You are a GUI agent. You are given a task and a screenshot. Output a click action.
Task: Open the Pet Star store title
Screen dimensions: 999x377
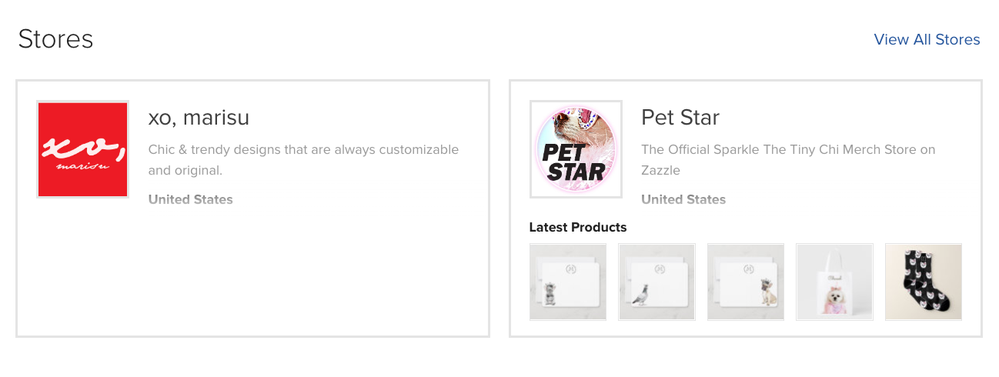coord(680,118)
